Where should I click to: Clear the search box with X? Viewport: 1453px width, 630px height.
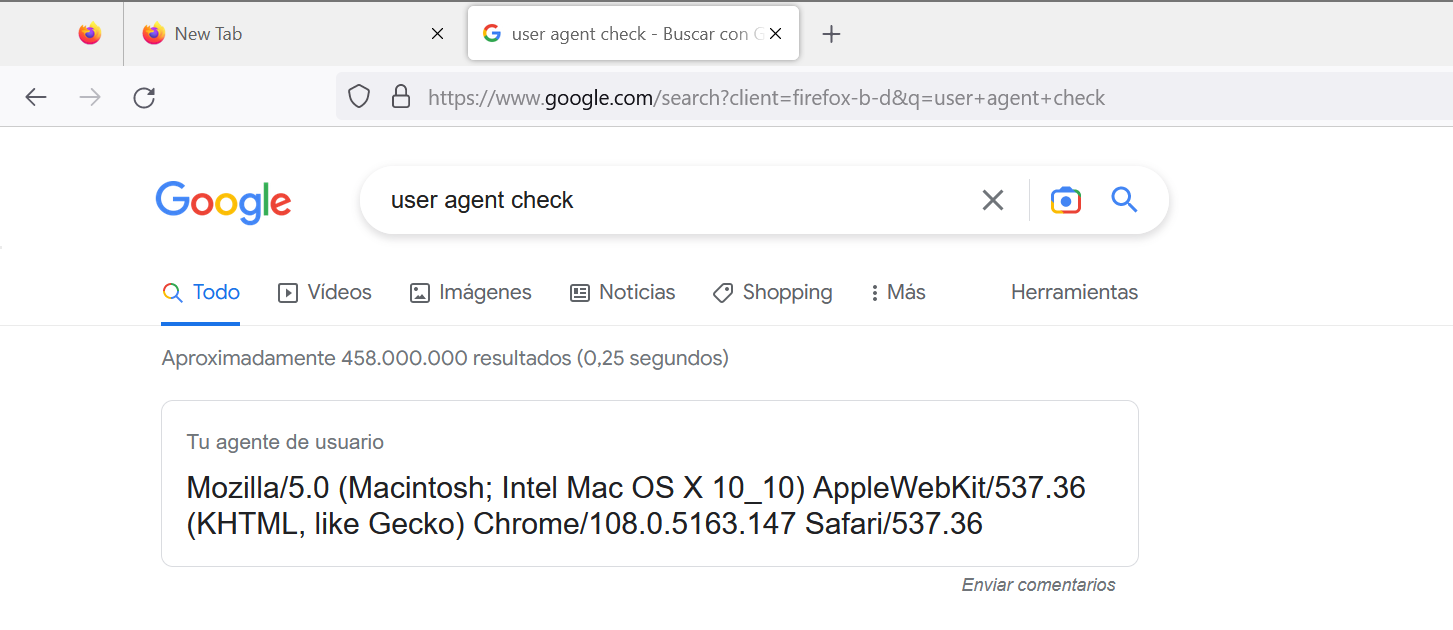[x=992, y=200]
